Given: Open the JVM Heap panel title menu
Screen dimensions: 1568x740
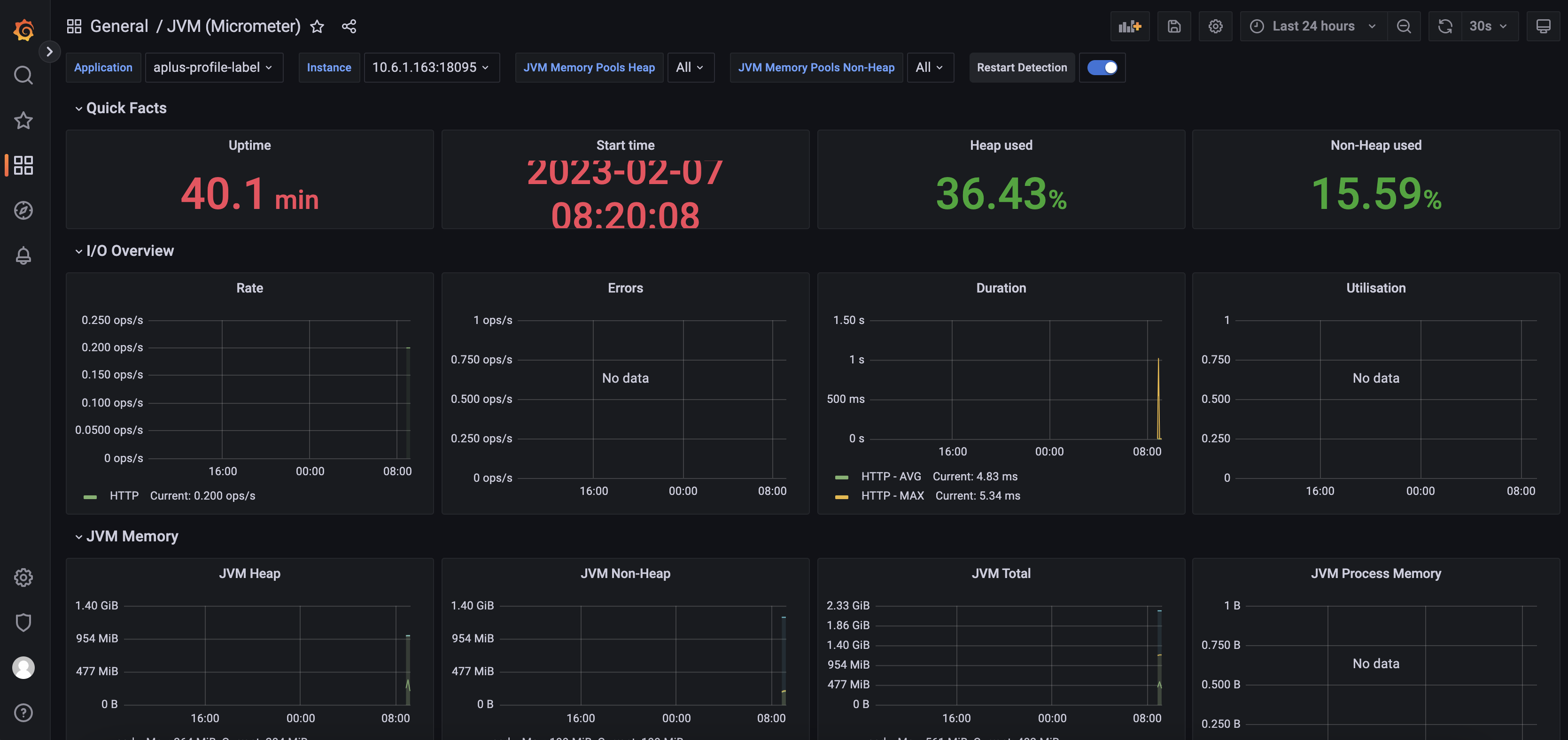Looking at the screenshot, I should pyautogui.click(x=249, y=574).
